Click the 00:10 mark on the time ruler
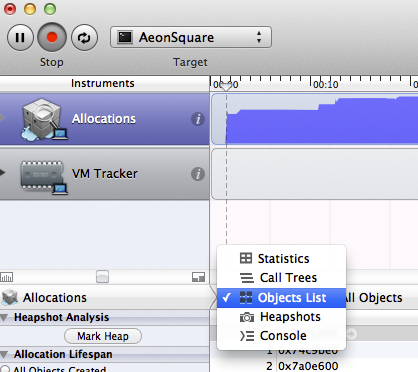Viewport: 418px width, 372px height. click(325, 85)
